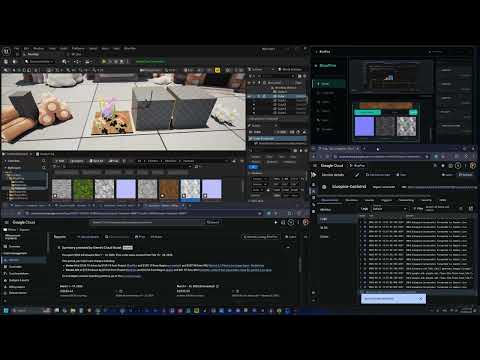The width and height of the screenshot is (480, 360).
Task: Open new browser tab with plus button
Action: click(364, 148)
